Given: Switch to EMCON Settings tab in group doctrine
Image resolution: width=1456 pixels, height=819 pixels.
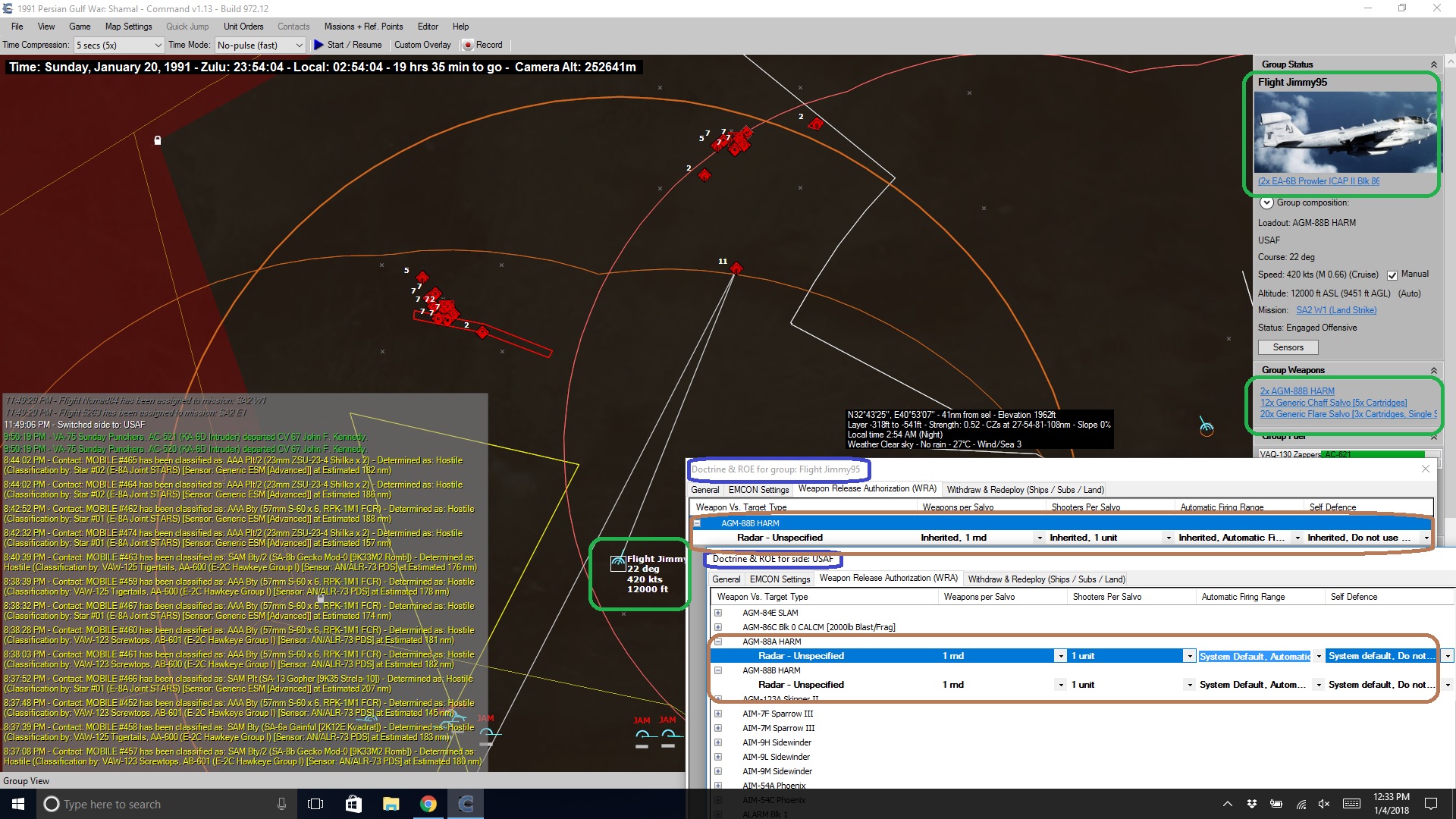Looking at the screenshot, I should coord(758,490).
